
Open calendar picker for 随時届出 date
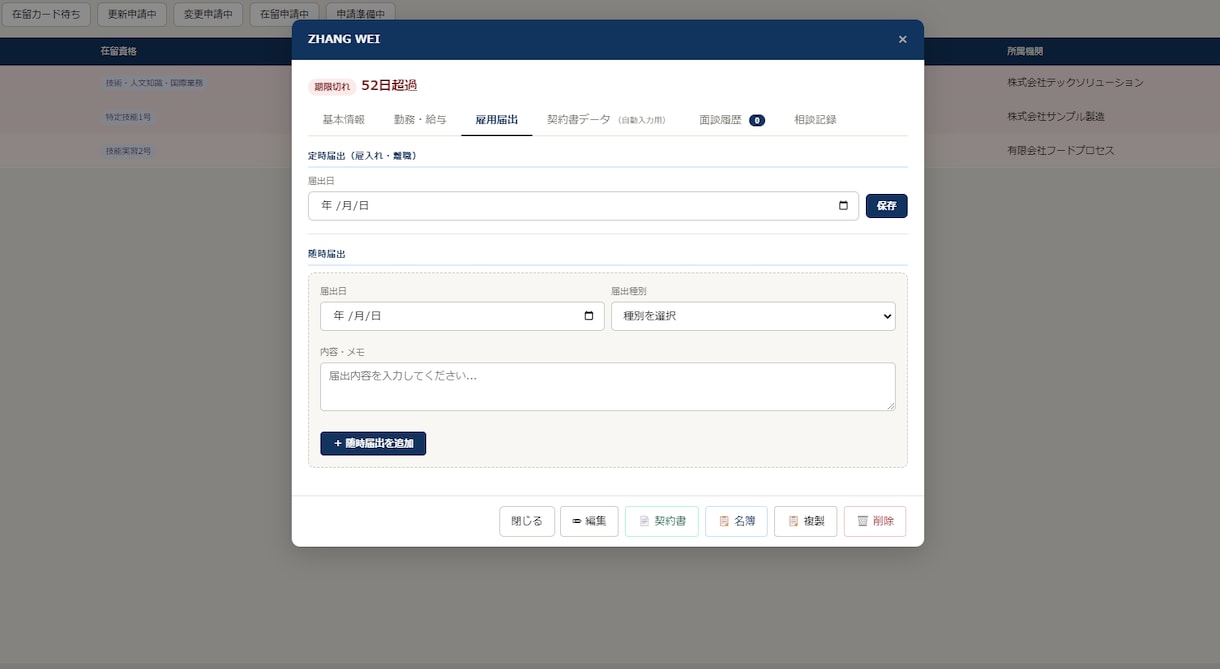pos(588,316)
